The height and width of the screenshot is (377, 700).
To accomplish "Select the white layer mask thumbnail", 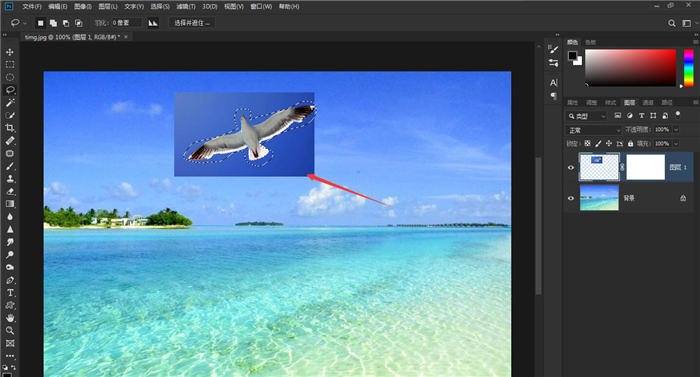I will point(646,168).
